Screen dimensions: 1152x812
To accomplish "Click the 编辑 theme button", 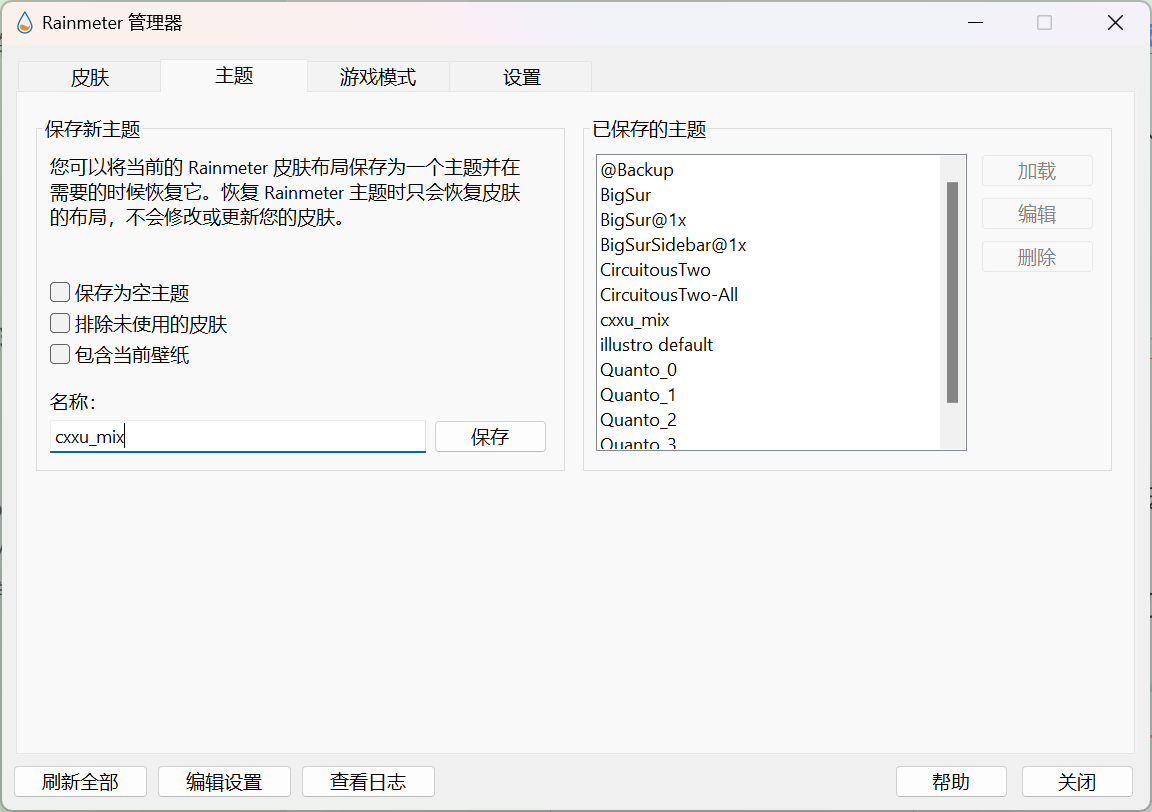I will [1037, 214].
